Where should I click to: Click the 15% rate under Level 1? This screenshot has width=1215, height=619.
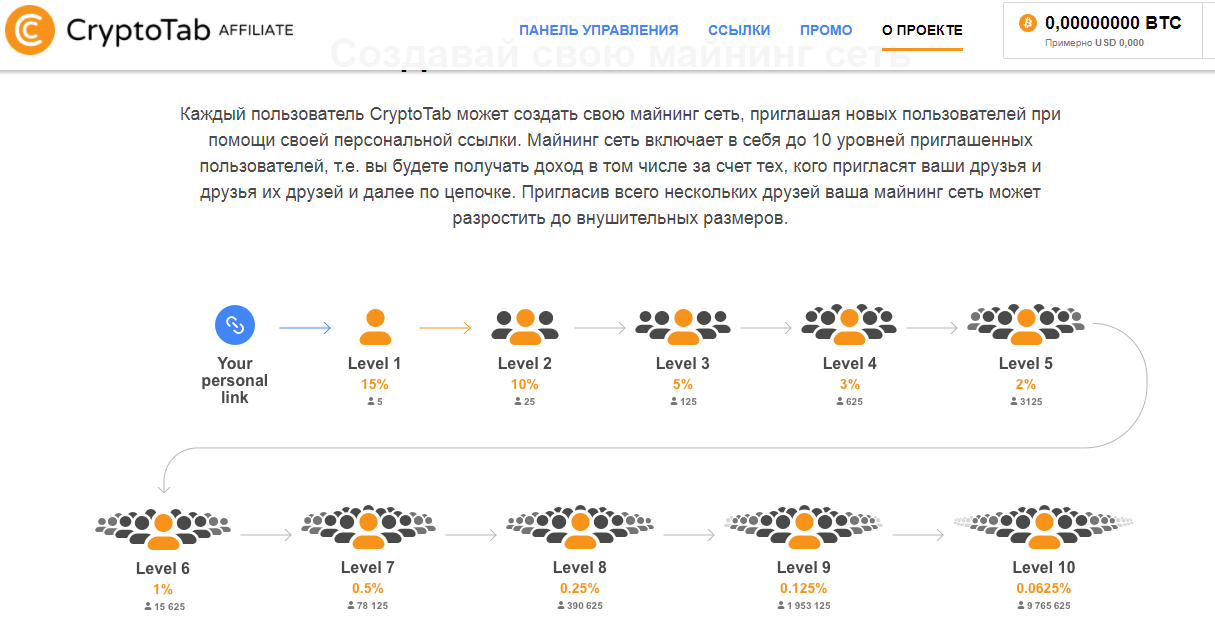click(374, 383)
